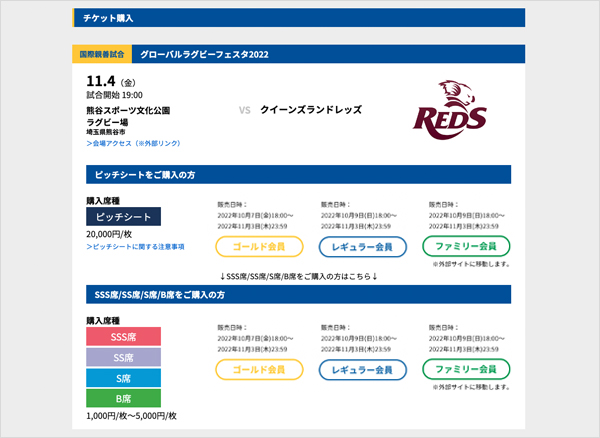The height and width of the screenshot is (438, 600).
Task: Choose ファミリー会員 button for SSS/SS/S/B seats
Action: [x=466, y=369]
